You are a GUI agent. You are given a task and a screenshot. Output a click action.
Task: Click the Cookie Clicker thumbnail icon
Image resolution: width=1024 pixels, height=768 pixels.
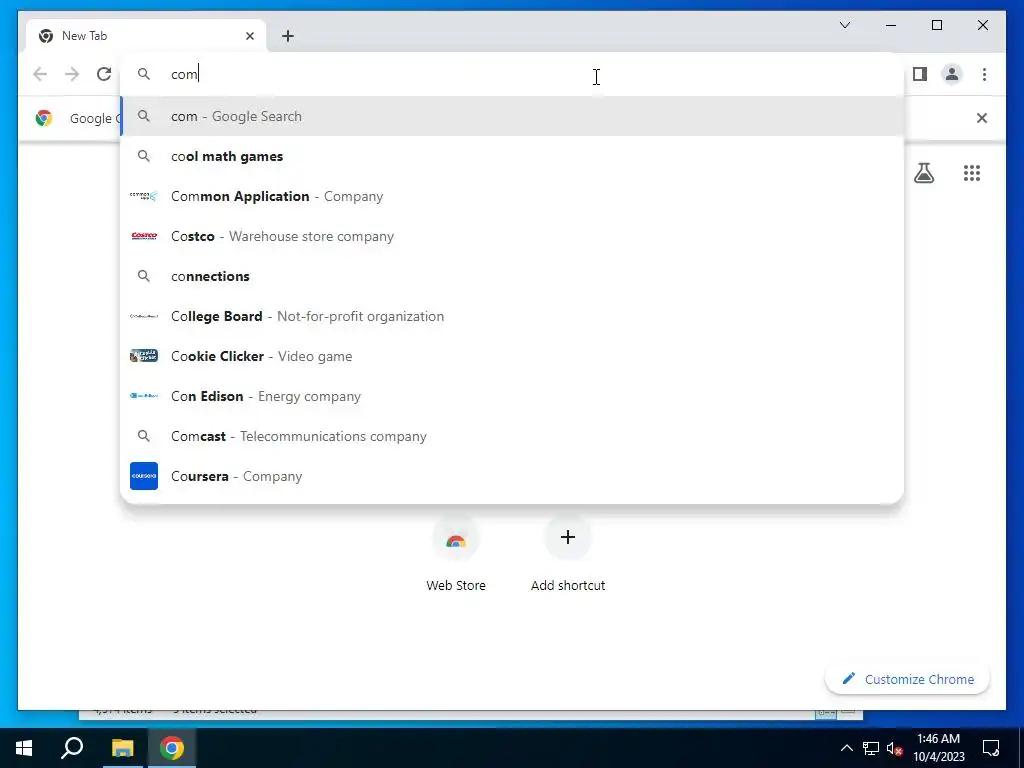coord(144,356)
